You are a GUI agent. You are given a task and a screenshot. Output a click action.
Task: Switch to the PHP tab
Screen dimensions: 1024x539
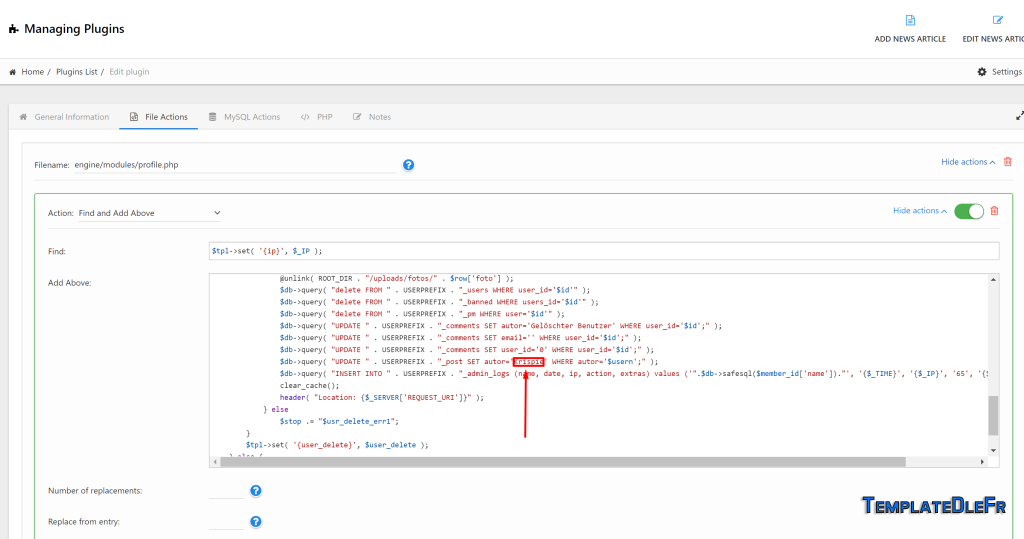[317, 117]
